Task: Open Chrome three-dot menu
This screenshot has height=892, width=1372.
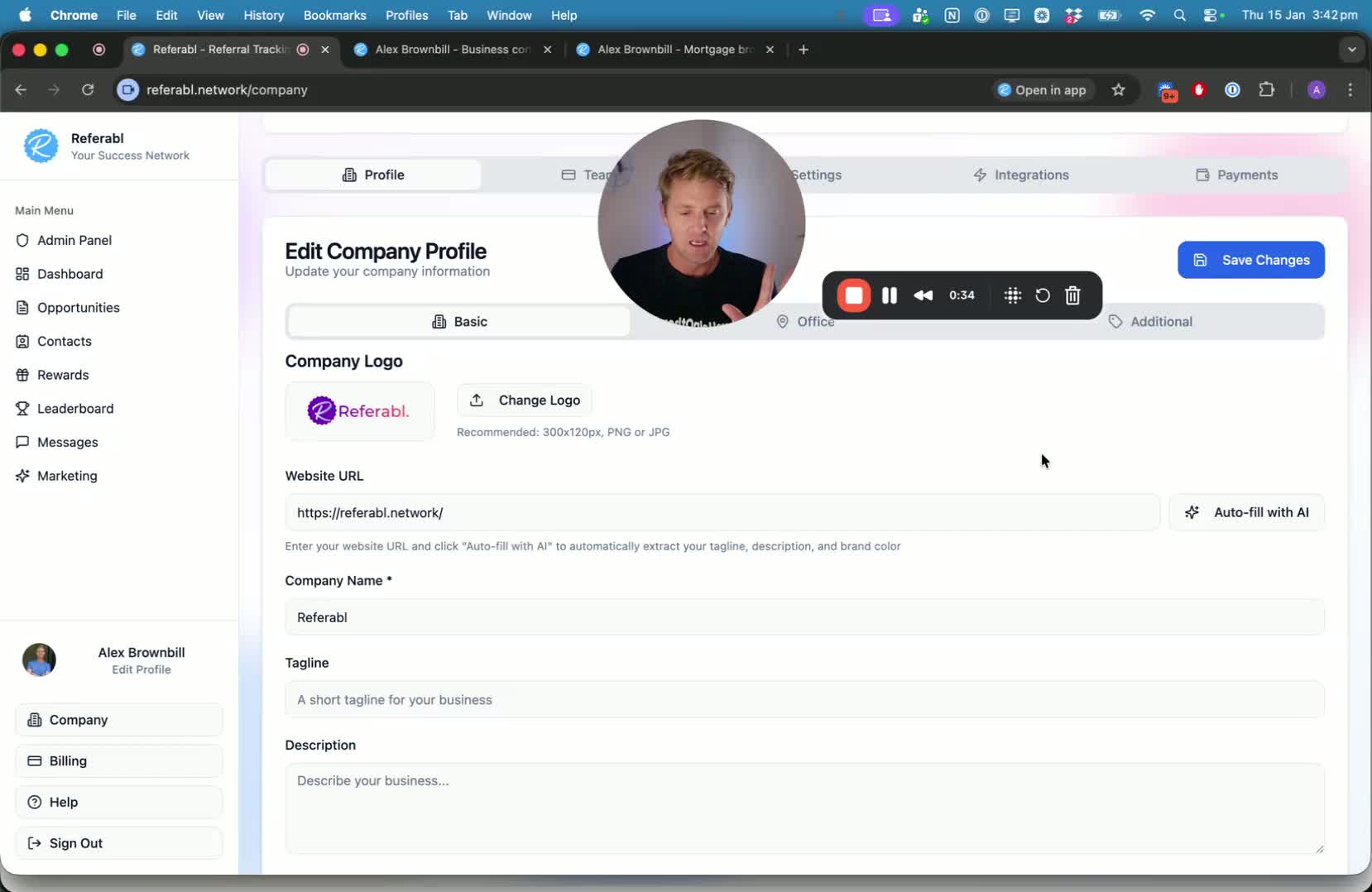Action: [x=1350, y=89]
